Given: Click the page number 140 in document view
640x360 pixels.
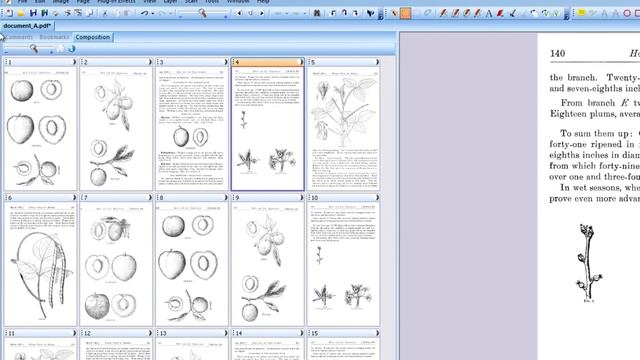Looking at the screenshot, I should (x=558, y=53).
